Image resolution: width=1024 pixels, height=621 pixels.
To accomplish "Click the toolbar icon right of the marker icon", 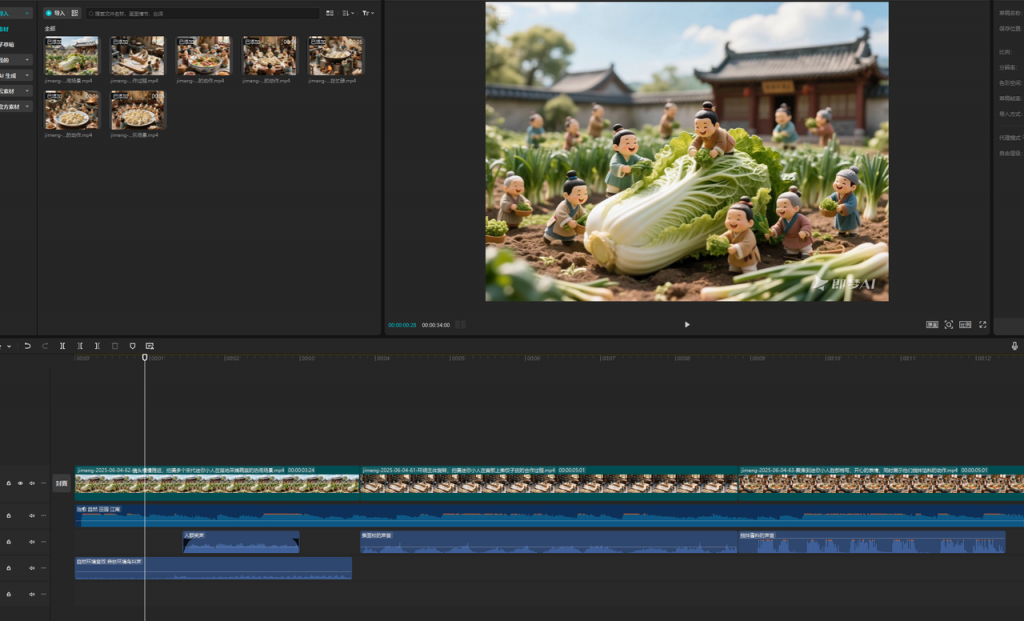I will (150, 346).
